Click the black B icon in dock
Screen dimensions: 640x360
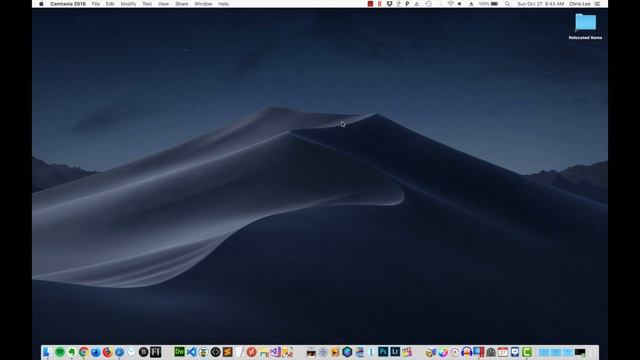pos(143,352)
